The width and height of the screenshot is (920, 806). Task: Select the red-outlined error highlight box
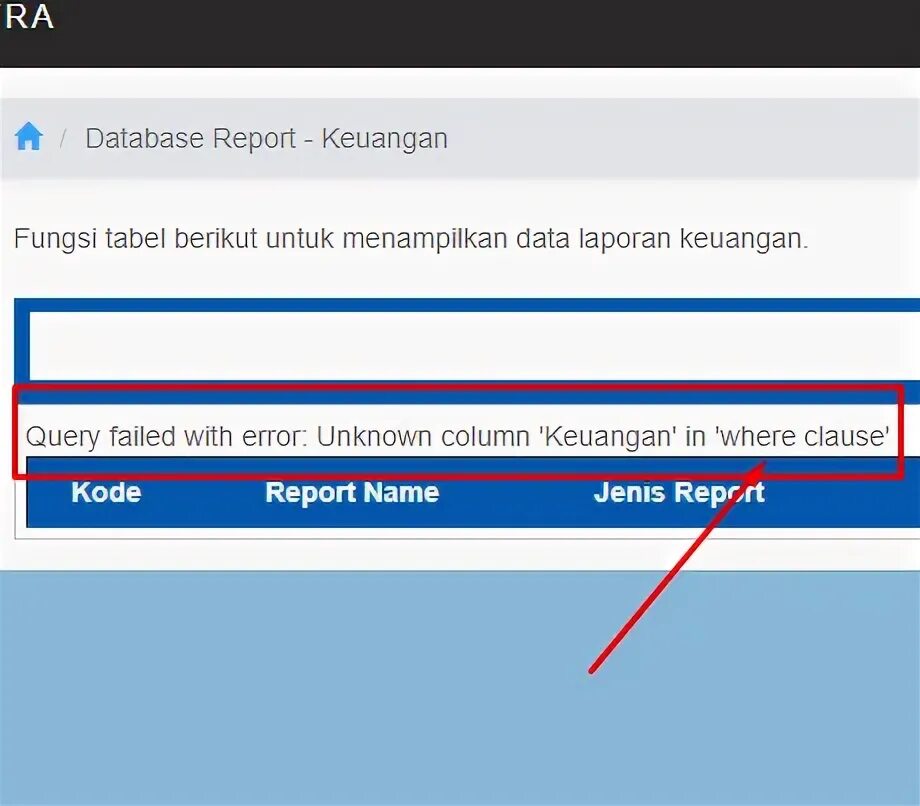458,434
